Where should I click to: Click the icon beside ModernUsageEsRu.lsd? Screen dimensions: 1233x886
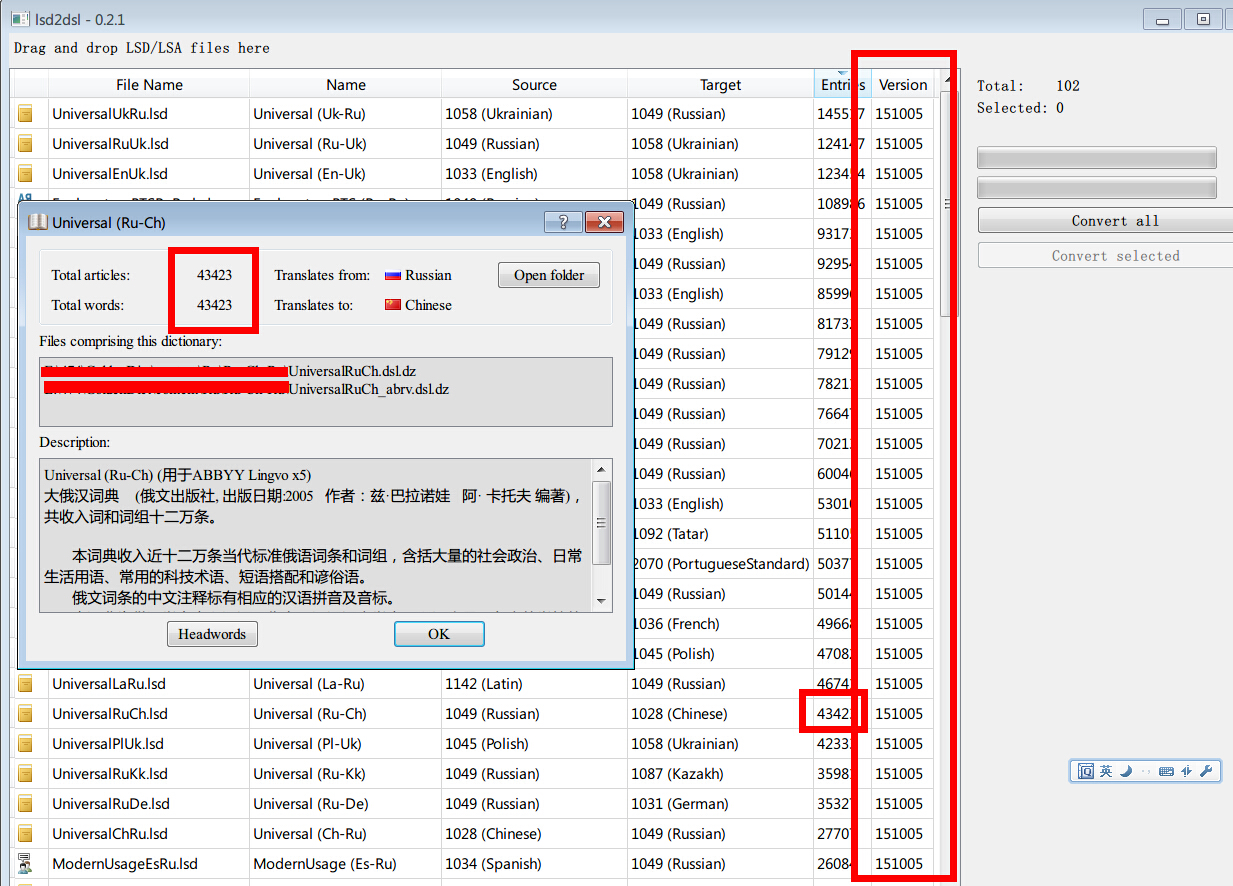25,864
